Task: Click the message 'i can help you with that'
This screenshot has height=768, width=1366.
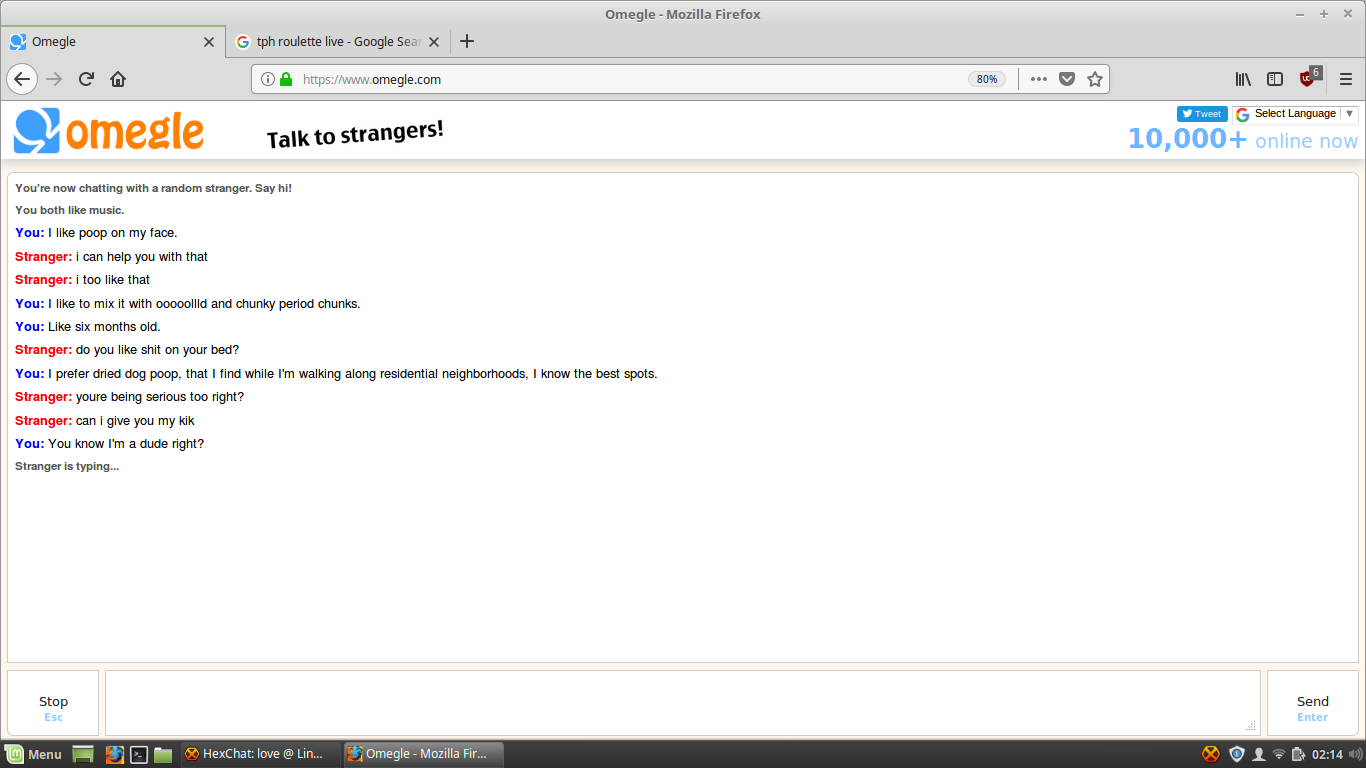Action: 142,257
